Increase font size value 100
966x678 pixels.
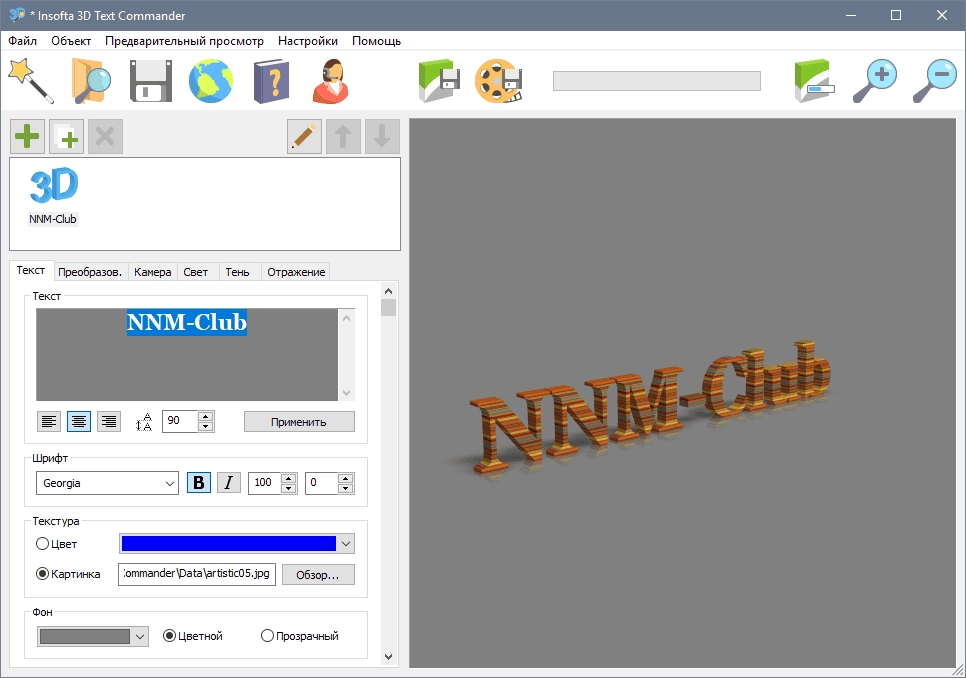click(288, 478)
